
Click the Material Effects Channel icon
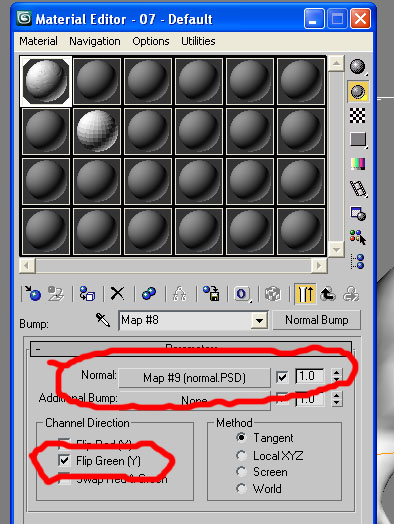coord(242,294)
